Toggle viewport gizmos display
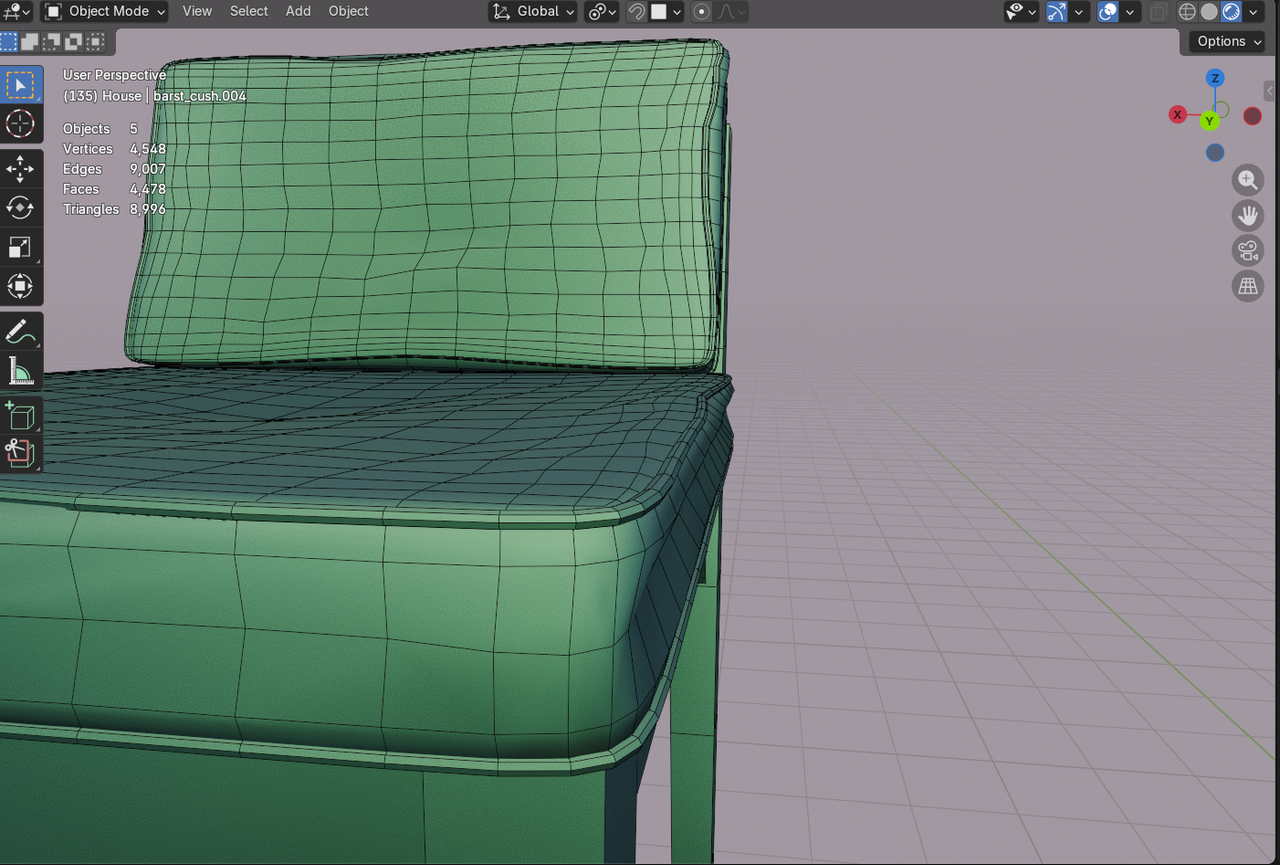Viewport: 1280px width, 865px height. pyautogui.click(x=1057, y=12)
